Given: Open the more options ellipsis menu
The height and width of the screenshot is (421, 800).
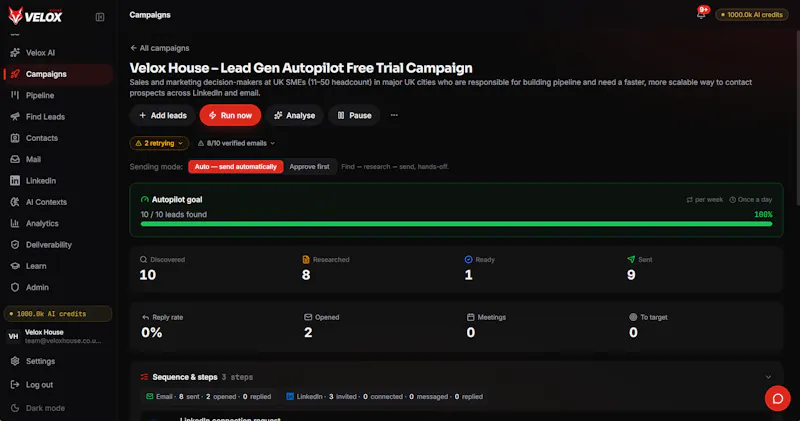Looking at the screenshot, I should click(394, 115).
